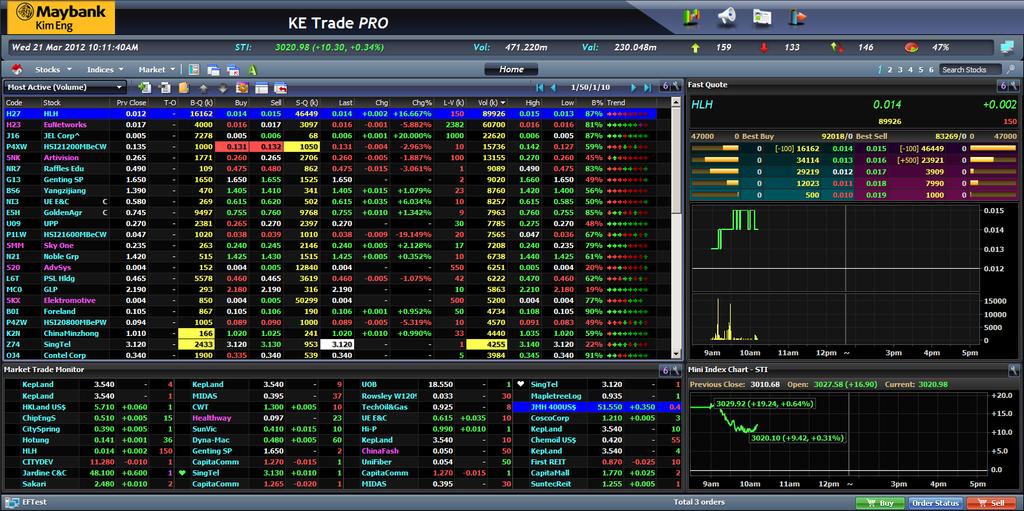
Task: Click the window with red return arrow icon
Action: (281, 88)
